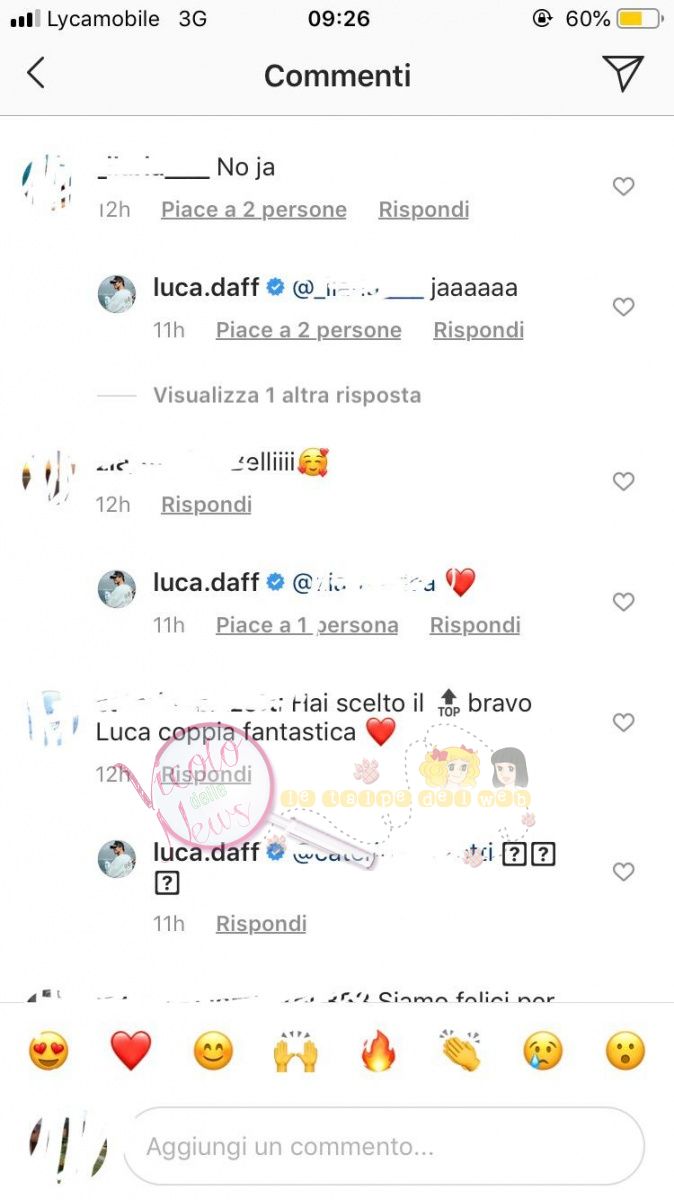Insert red heart emoji from quick bar
674x1200 pixels.
tap(130, 1051)
